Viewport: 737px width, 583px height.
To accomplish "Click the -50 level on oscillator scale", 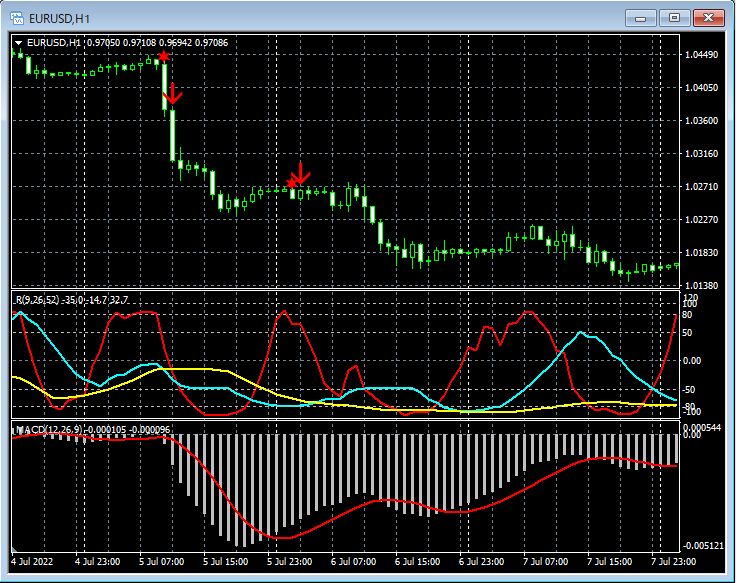I will (689, 390).
